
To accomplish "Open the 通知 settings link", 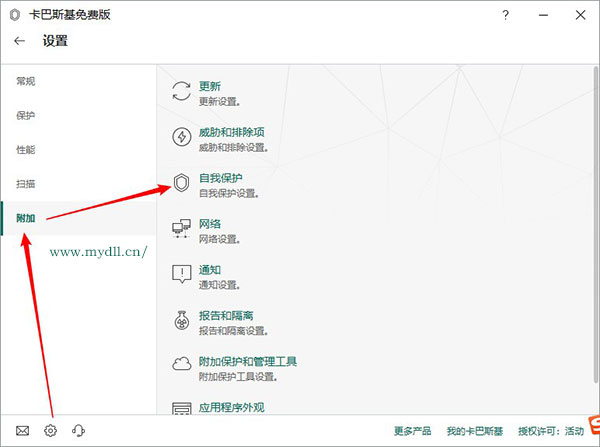I will point(210,270).
